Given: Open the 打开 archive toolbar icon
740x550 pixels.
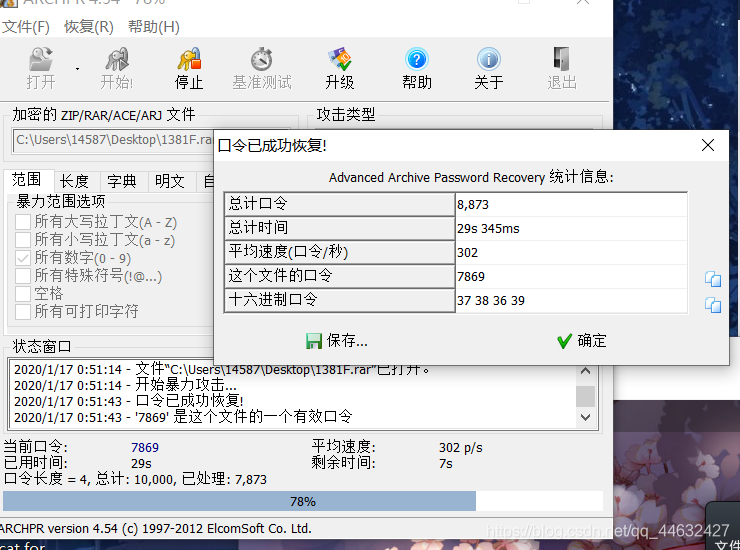Looking at the screenshot, I should coord(41,68).
